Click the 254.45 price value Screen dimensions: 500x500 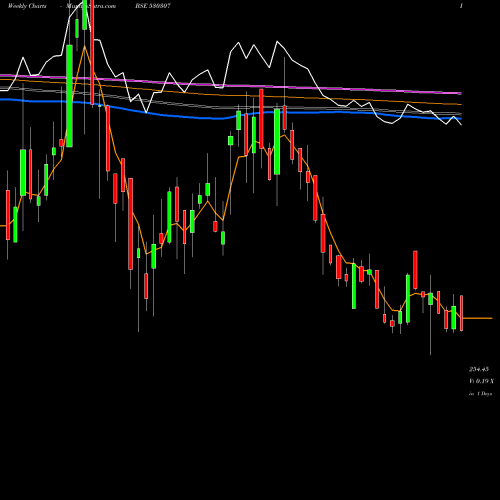pos(479,369)
